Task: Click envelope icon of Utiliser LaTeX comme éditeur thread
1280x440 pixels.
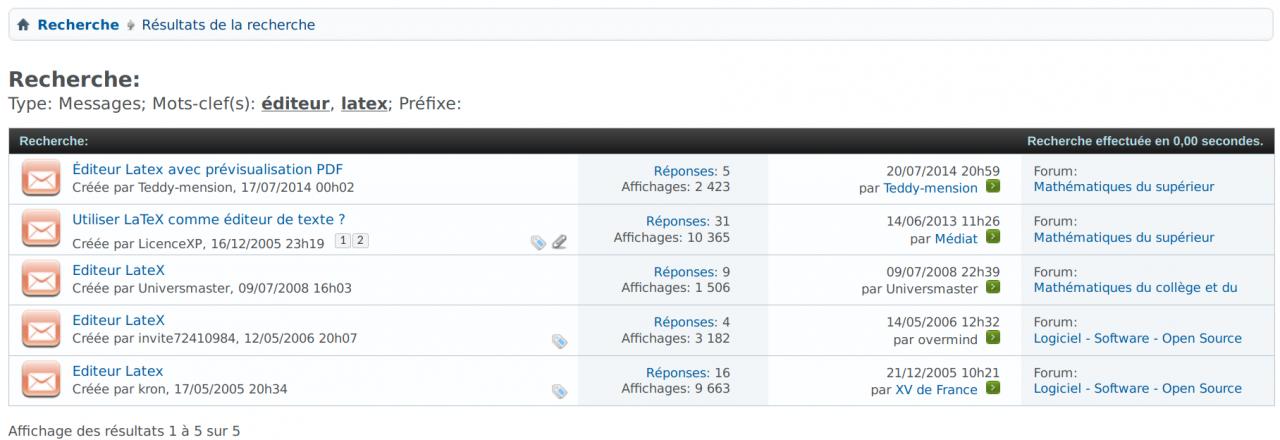Action: point(41,229)
